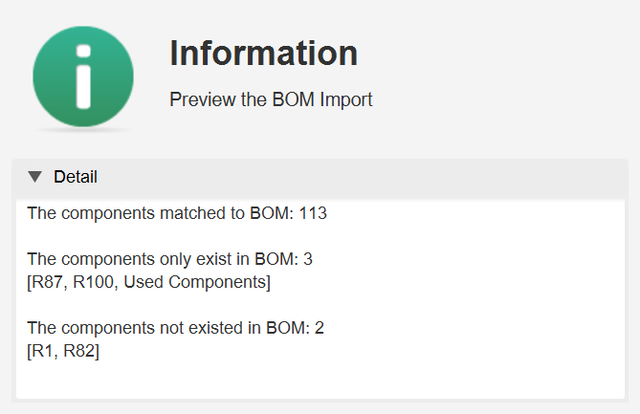
Task: Click the green Information circle icon
Action: (x=83, y=76)
